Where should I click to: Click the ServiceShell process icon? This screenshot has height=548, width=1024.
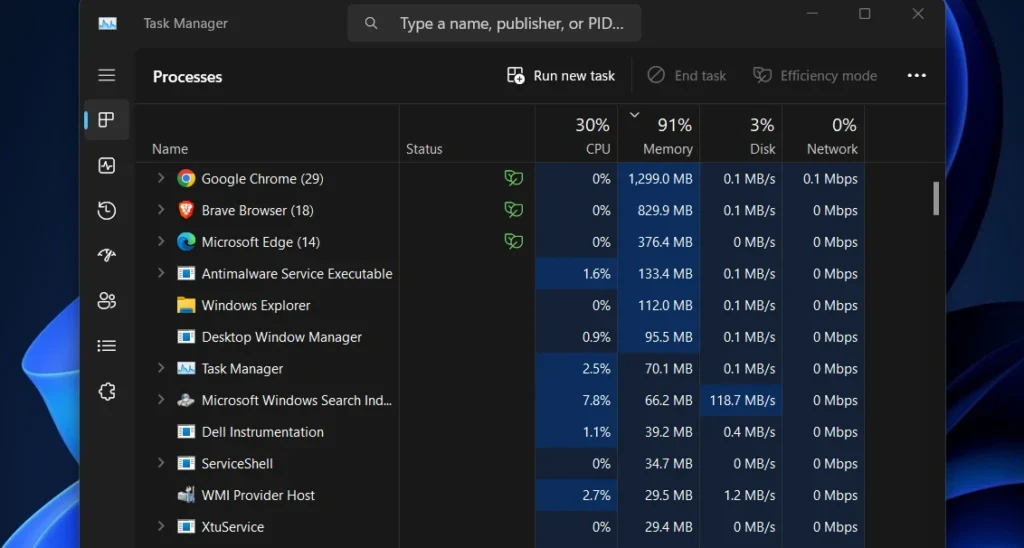tap(186, 464)
